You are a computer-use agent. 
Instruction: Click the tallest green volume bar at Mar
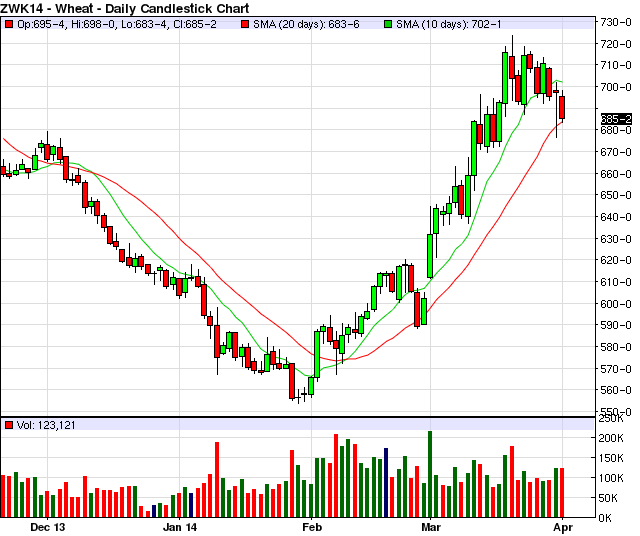click(x=430, y=474)
